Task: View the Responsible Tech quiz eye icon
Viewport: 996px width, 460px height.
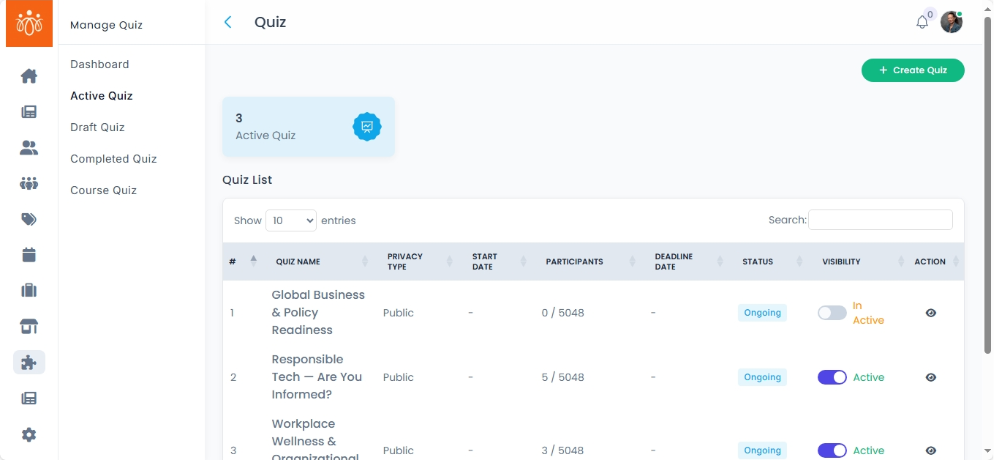Action: pos(930,377)
